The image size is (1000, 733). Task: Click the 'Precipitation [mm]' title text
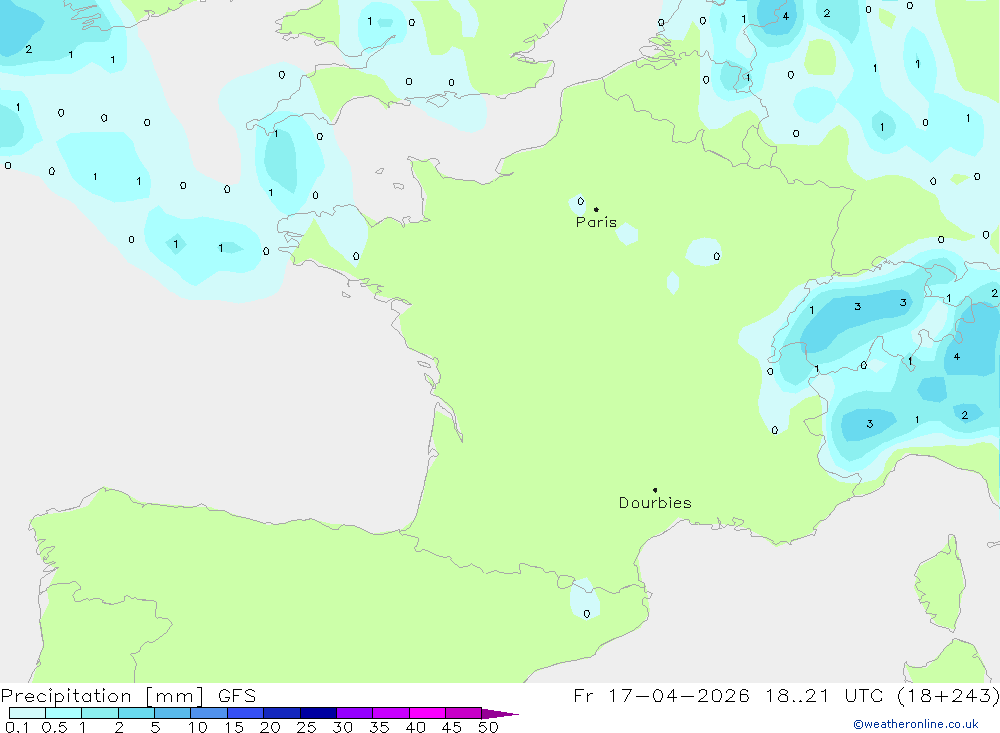pyautogui.click(x=102, y=696)
